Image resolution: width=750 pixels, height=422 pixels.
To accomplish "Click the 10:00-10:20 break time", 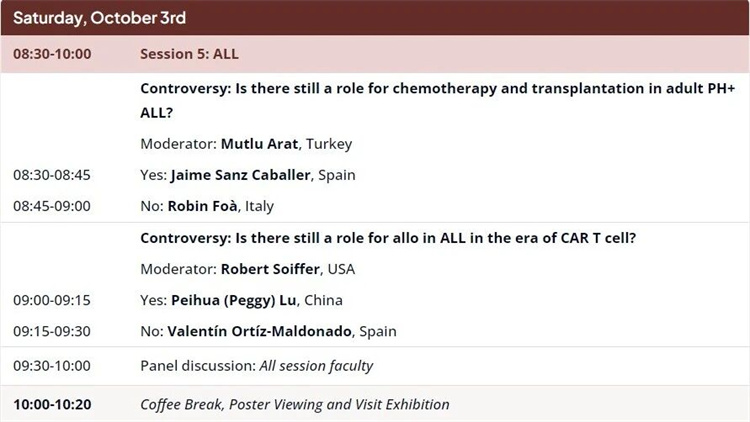I will pos(52,404).
